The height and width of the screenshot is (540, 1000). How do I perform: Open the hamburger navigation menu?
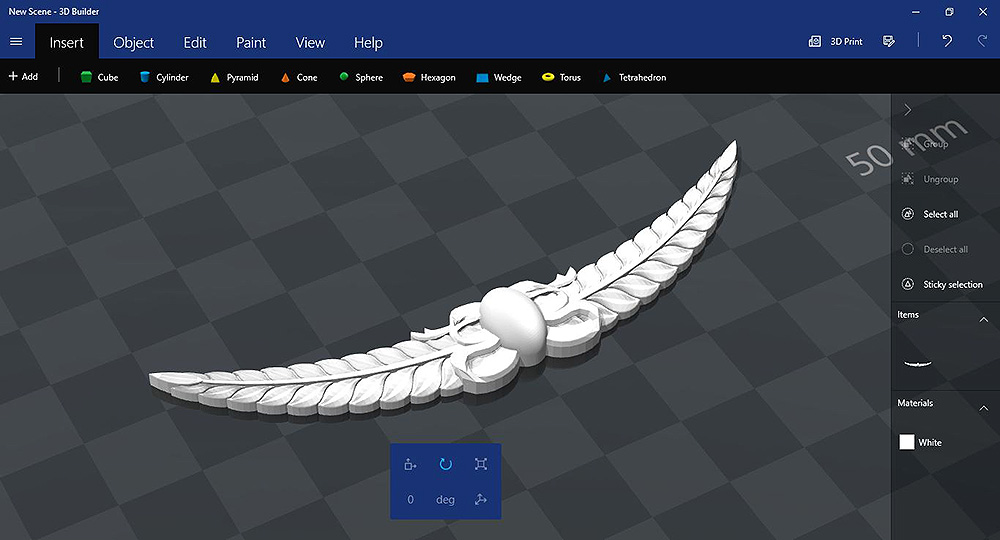coord(16,42)
